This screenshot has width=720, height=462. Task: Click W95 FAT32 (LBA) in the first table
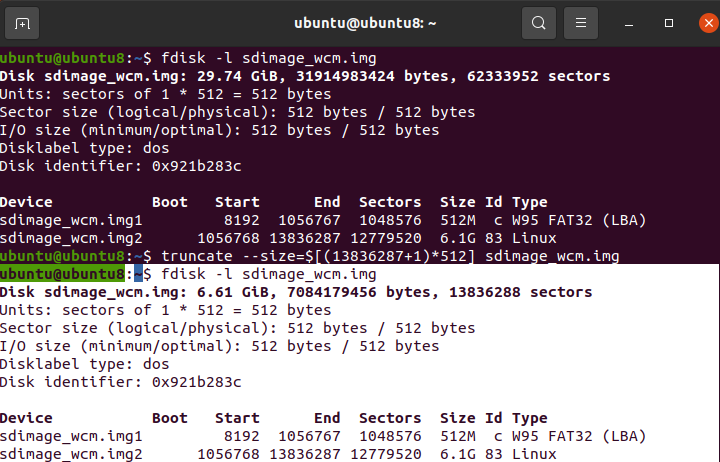point(579,220)
